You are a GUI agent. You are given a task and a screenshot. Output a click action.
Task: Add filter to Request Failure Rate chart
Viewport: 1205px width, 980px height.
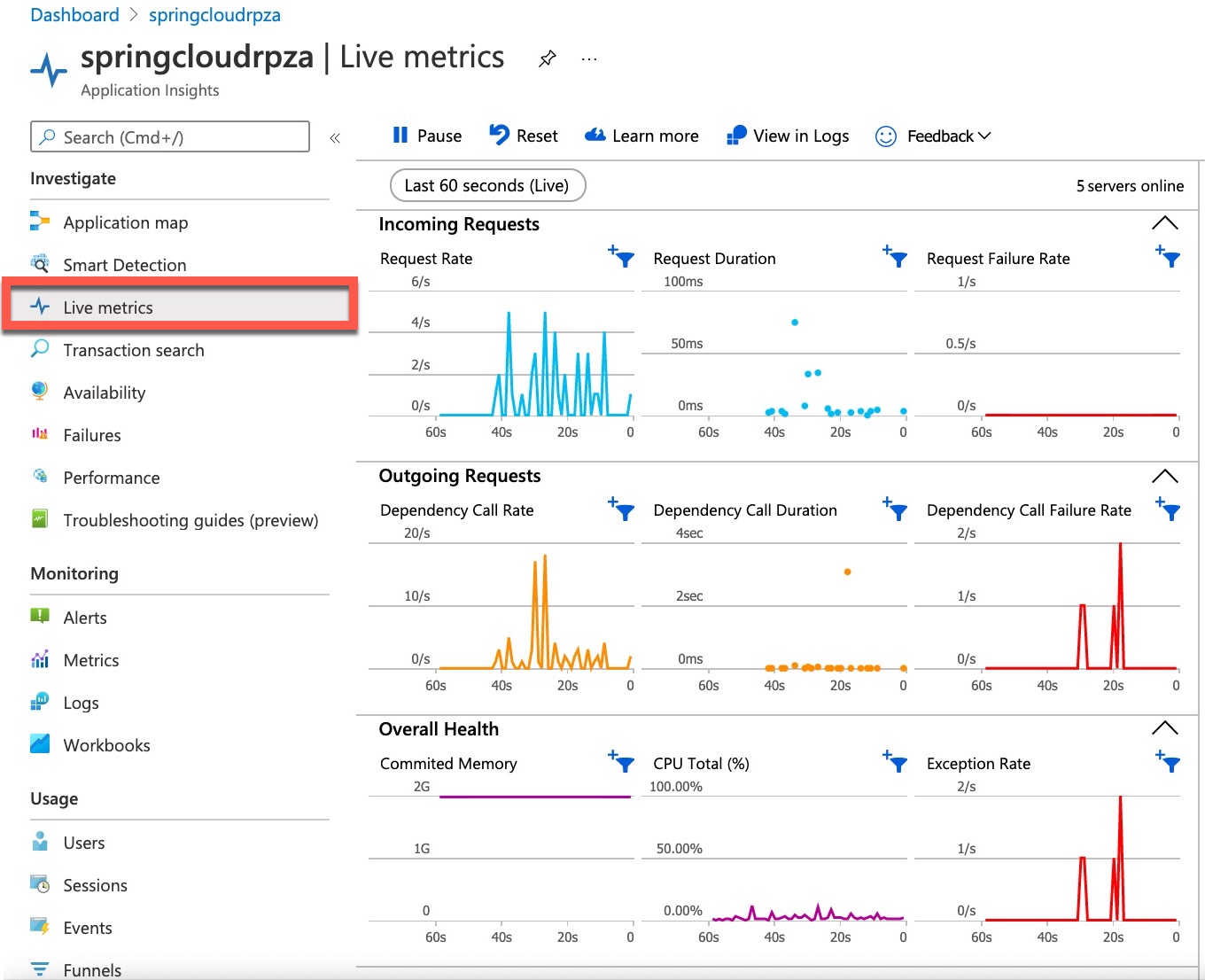(x=1169, y=257)
